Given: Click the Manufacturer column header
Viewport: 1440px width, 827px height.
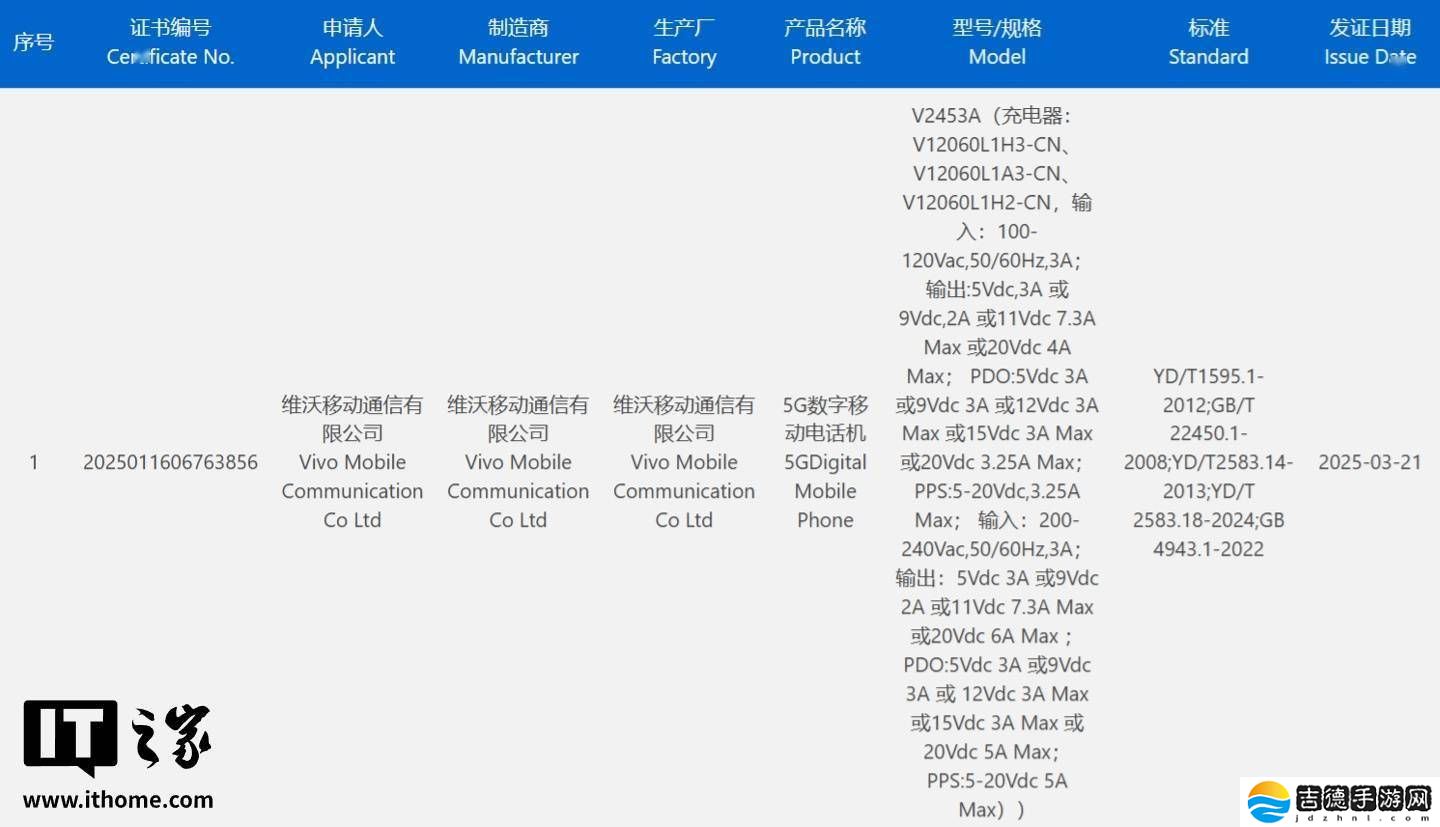Looking at the screenshot, I should click(518, 42).
